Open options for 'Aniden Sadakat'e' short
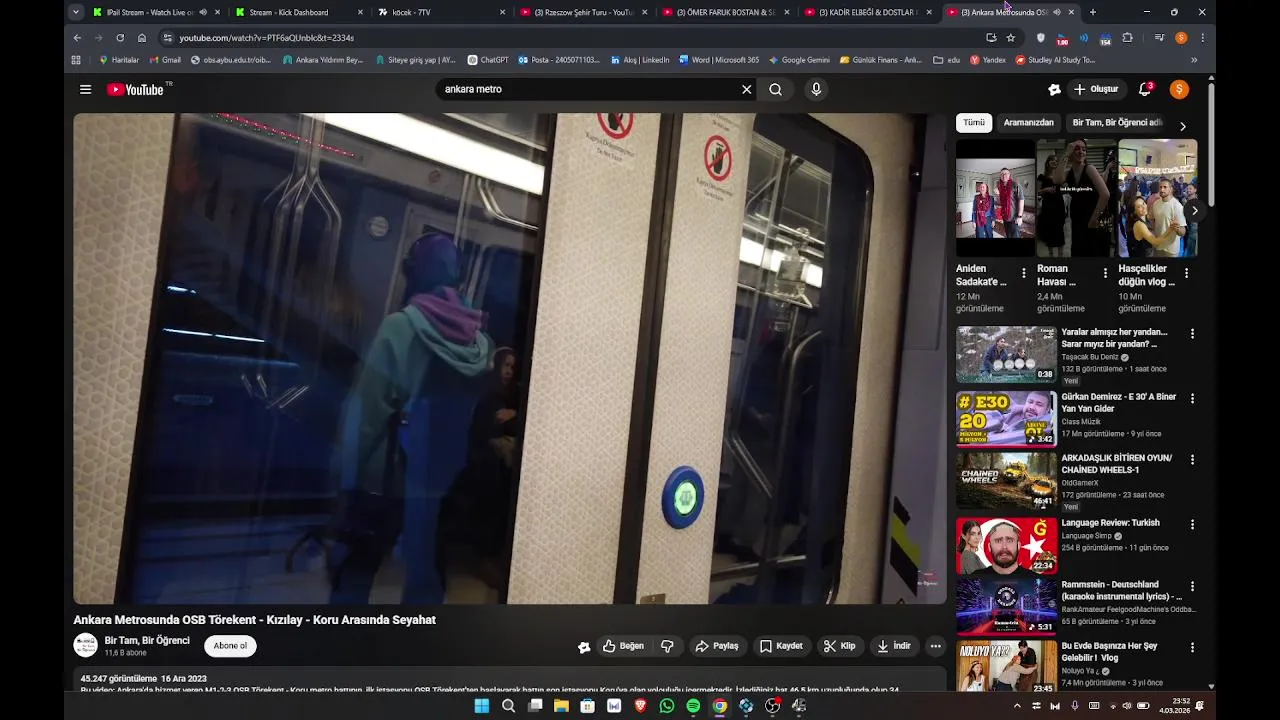 click(x=1023, y=273)
